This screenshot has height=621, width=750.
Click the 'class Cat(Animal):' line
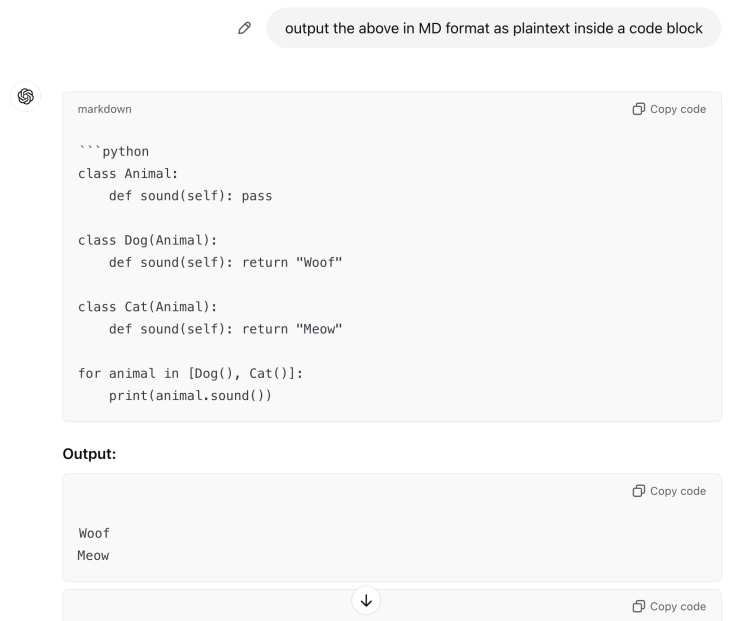147,306
